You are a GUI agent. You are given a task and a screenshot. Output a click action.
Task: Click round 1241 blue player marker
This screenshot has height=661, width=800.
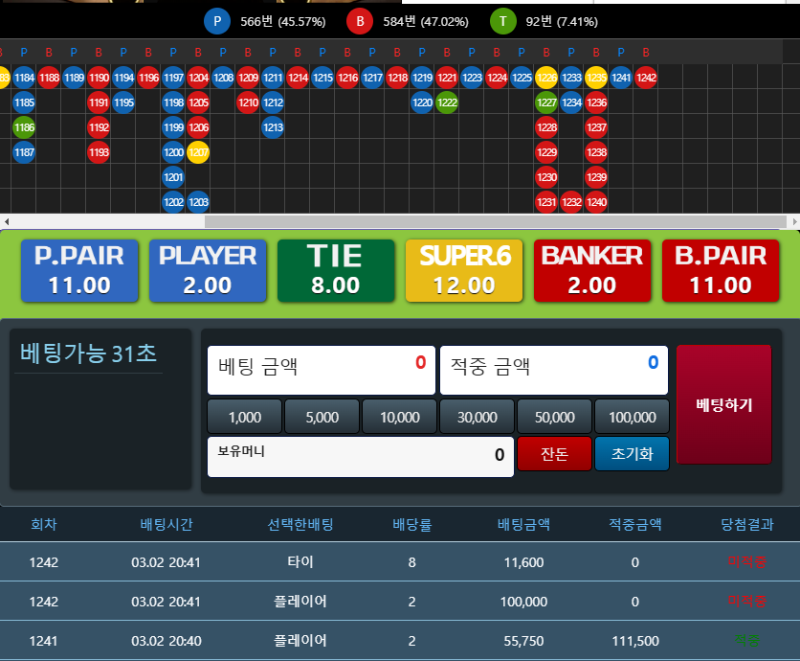[x=621, y=78]
